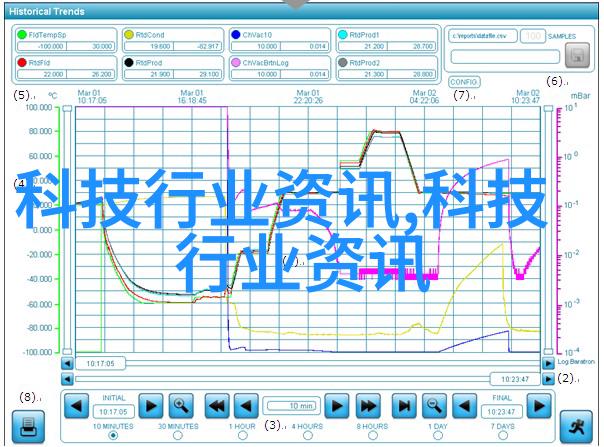The height and width of the screenshot is (447, 604).
Task: Step back arrow left of 10 min field
Action: pyautogui.click(x=246, y=406)
